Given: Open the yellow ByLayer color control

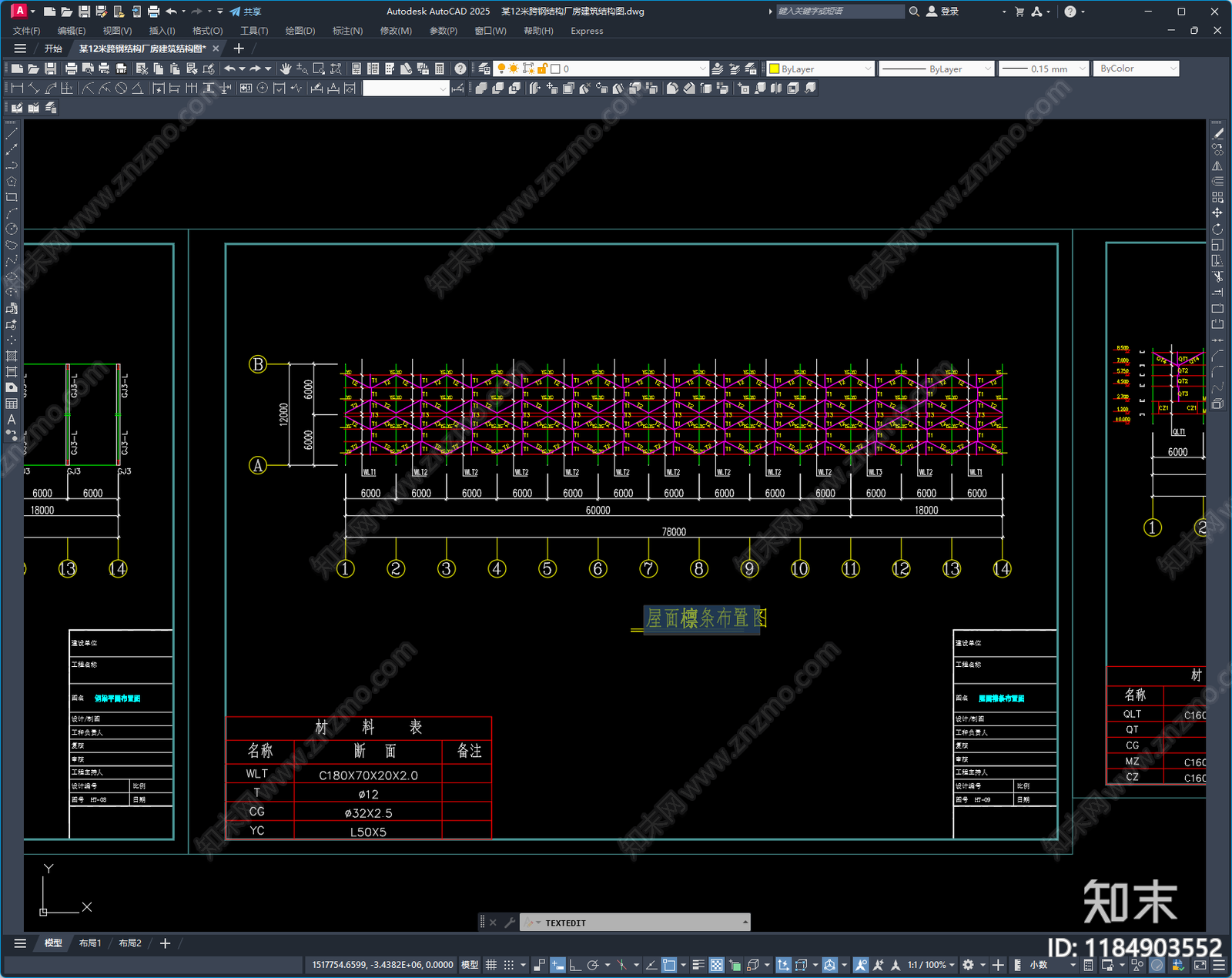Looking at the screenshot, I should (821, 69).
